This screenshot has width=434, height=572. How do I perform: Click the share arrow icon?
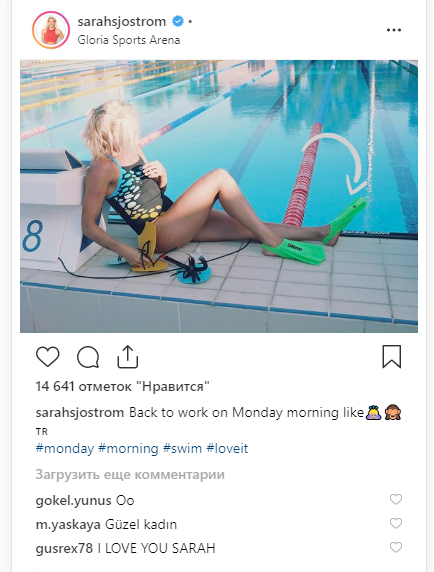(128, 356)
